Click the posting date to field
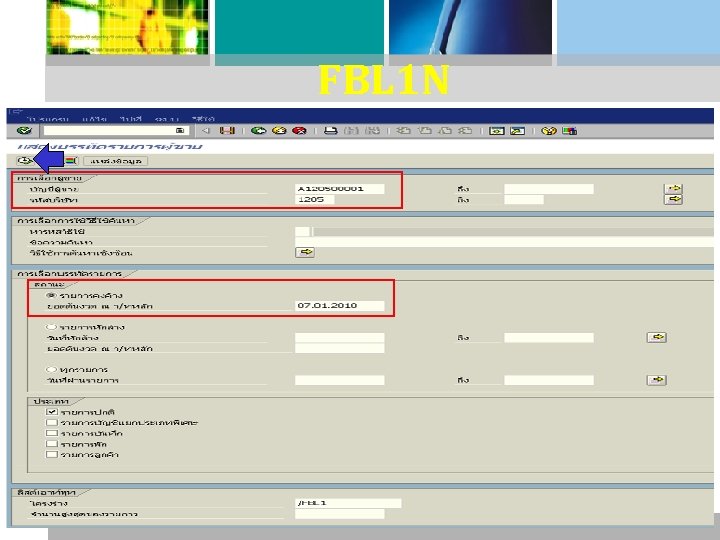The image size is (720, 540). tap(549, 380)
